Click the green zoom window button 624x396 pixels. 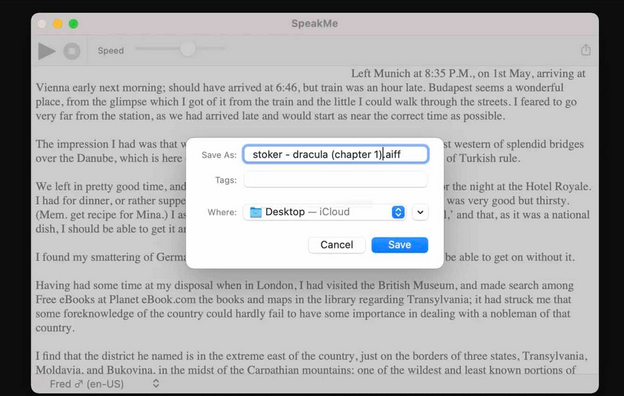(73, 24)
